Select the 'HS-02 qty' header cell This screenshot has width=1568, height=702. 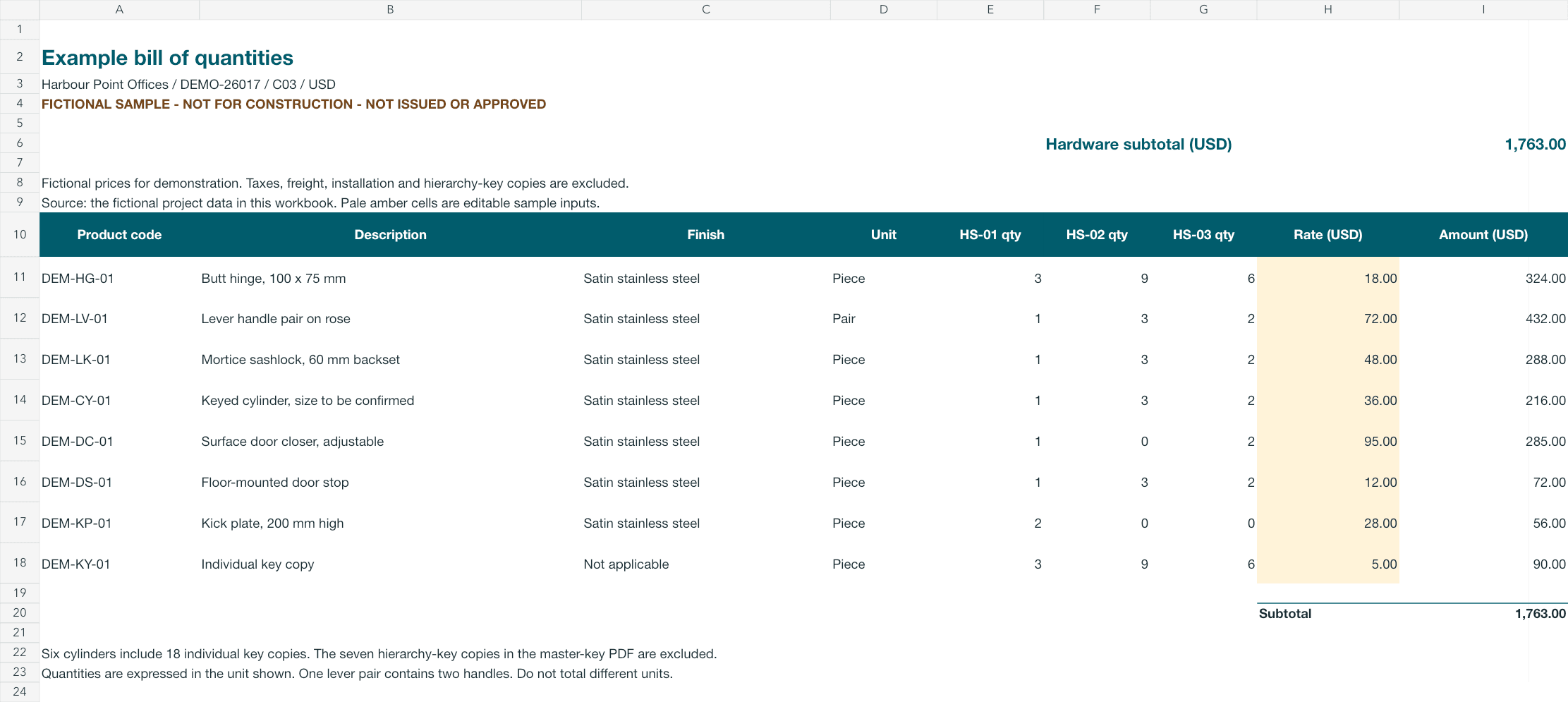coord(1097,235)
